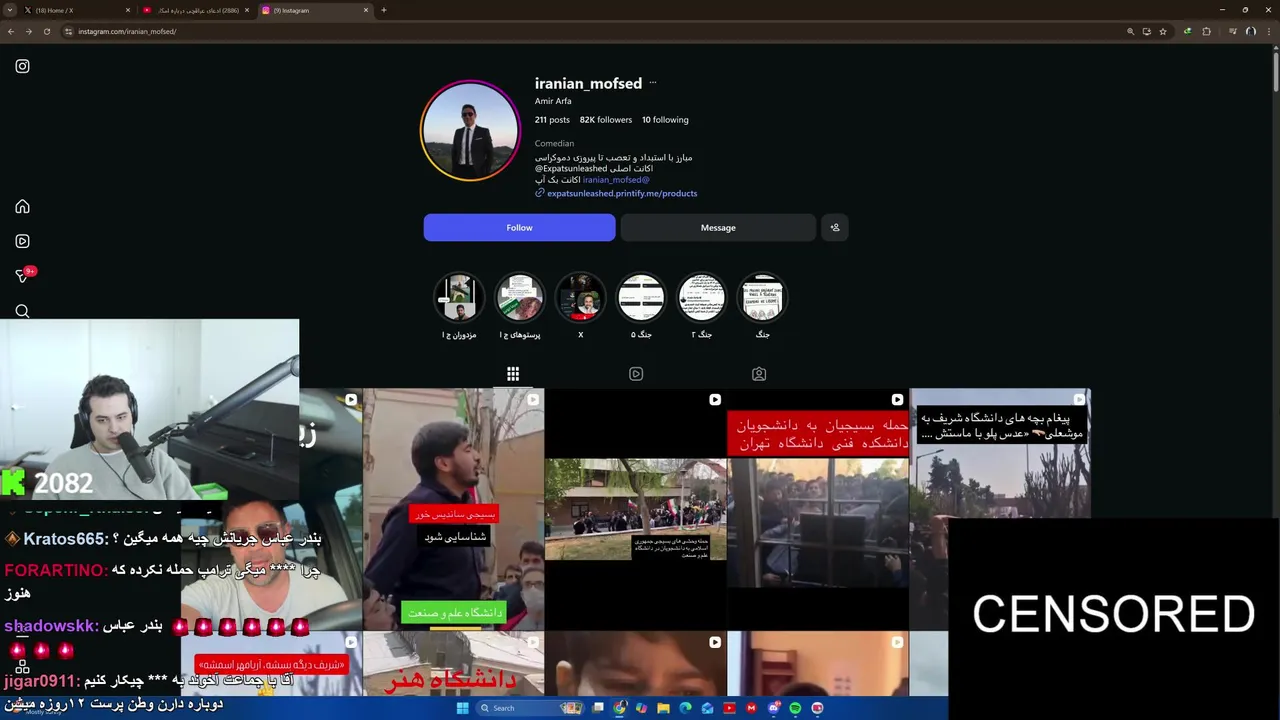This screenshot has width=1280, height=720.
Task: Open File Explorer from taskbar
Action: [x=663, y=708]
